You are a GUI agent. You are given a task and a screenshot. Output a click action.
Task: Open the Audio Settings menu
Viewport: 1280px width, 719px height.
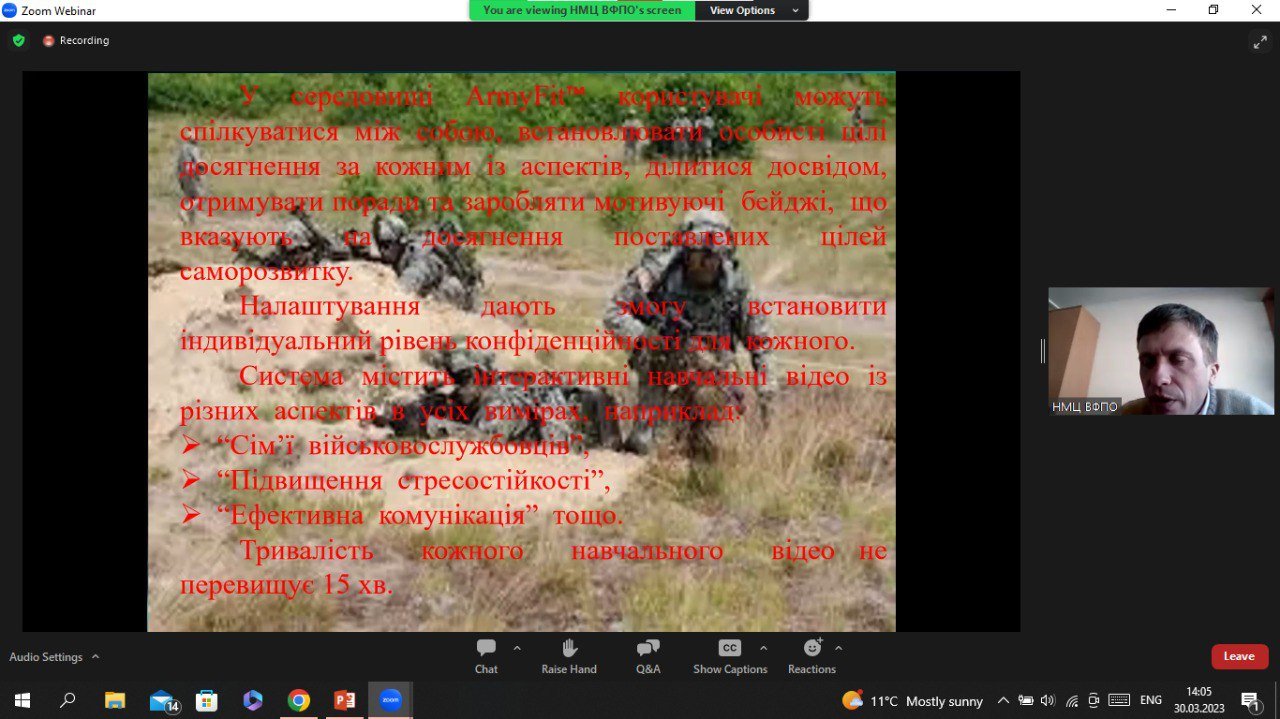point(54,657)
